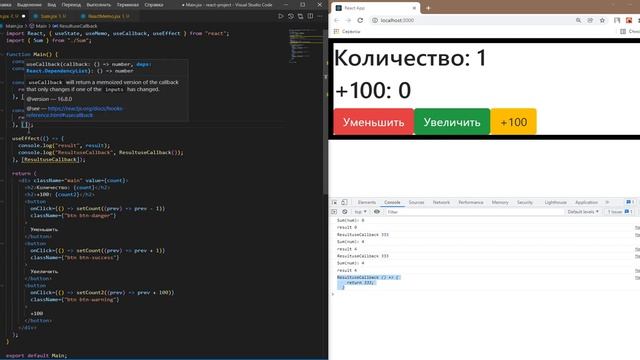Reload the localhost page
The image size is (640, 360).
coord(360,20)
